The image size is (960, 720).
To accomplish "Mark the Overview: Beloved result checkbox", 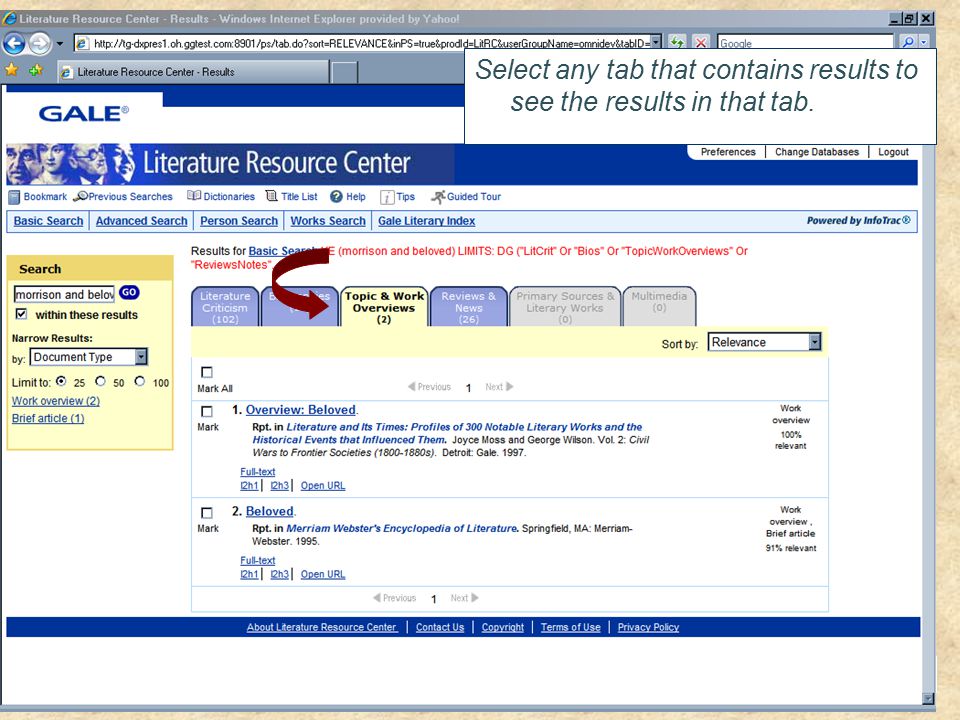I will coord(207,411).
